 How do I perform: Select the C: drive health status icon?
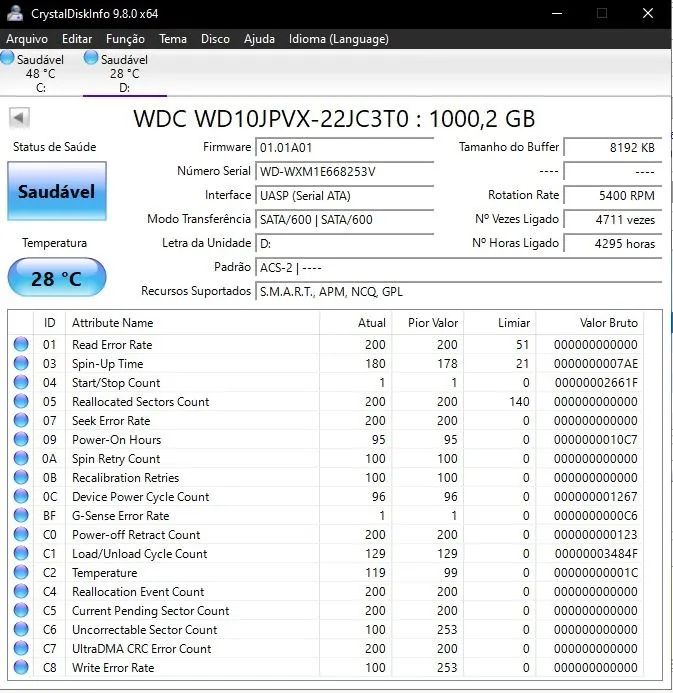[x=7, y=58]
